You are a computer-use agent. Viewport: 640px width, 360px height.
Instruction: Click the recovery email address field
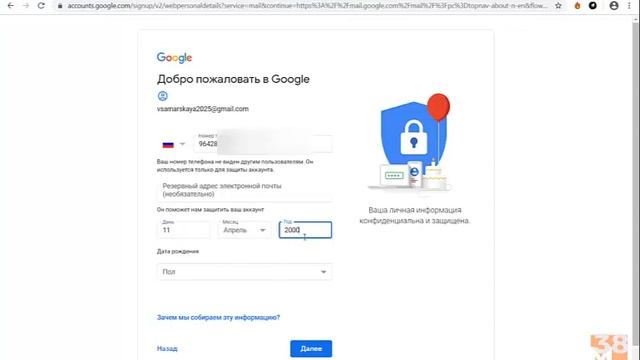(x=244, y=190)
